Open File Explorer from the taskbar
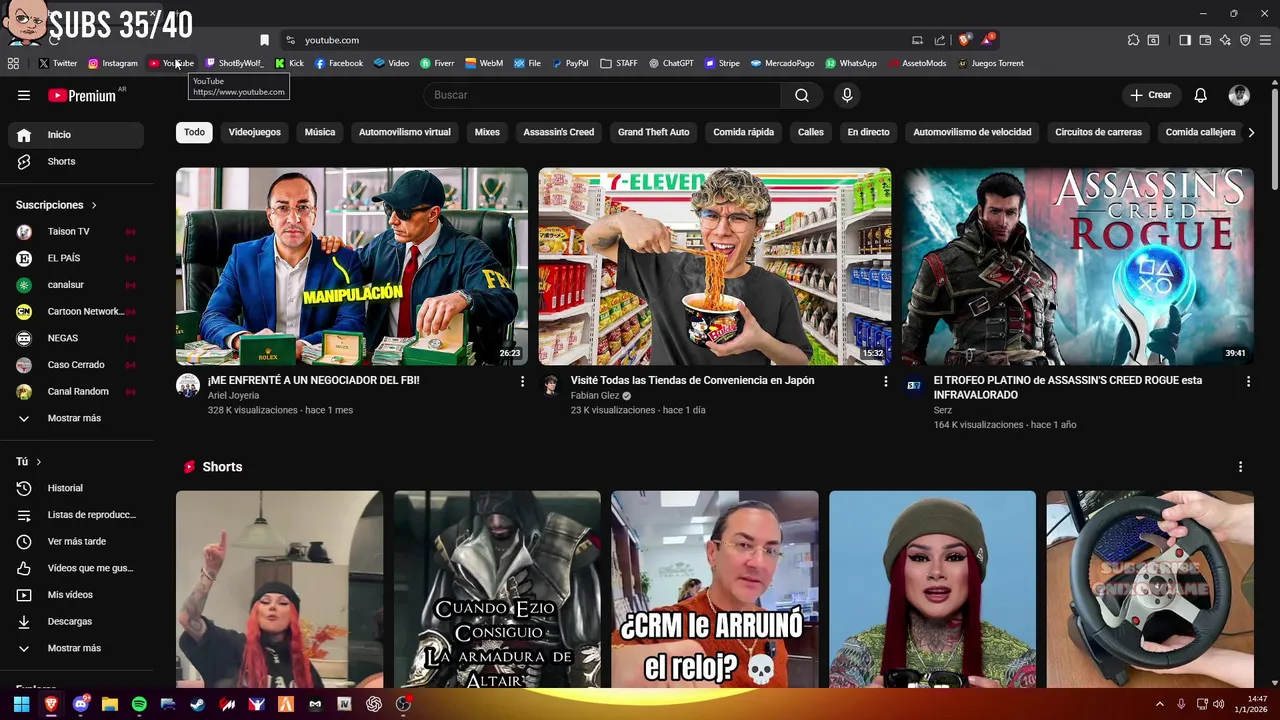The width and height of the screenshot is (1280, 720). point(110,704)
